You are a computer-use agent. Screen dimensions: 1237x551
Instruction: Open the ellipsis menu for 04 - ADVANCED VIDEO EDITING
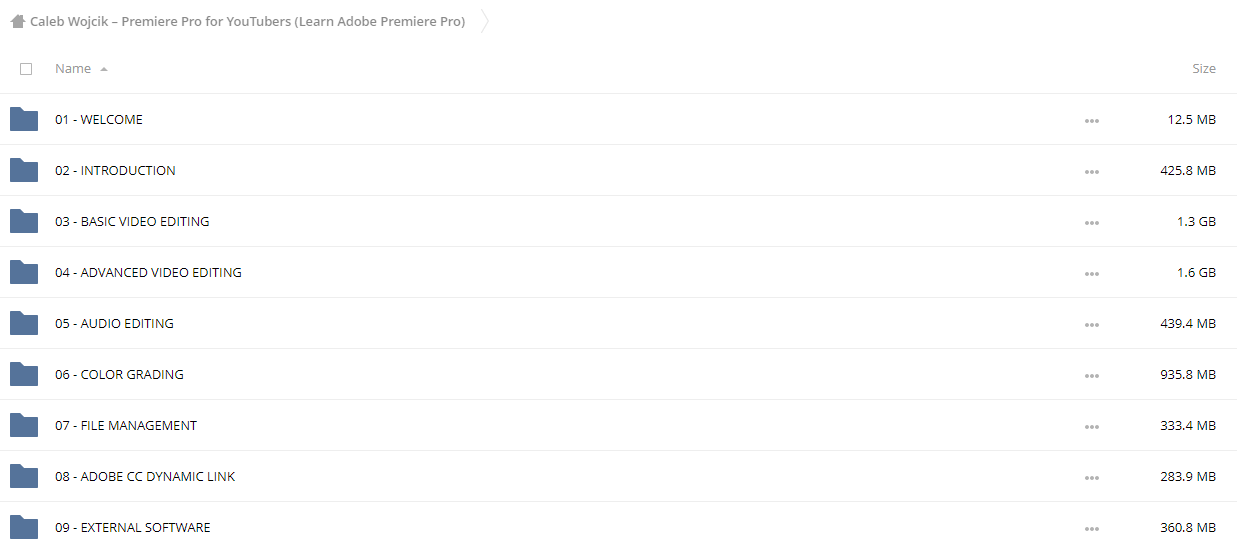[x=1091, y=273]
